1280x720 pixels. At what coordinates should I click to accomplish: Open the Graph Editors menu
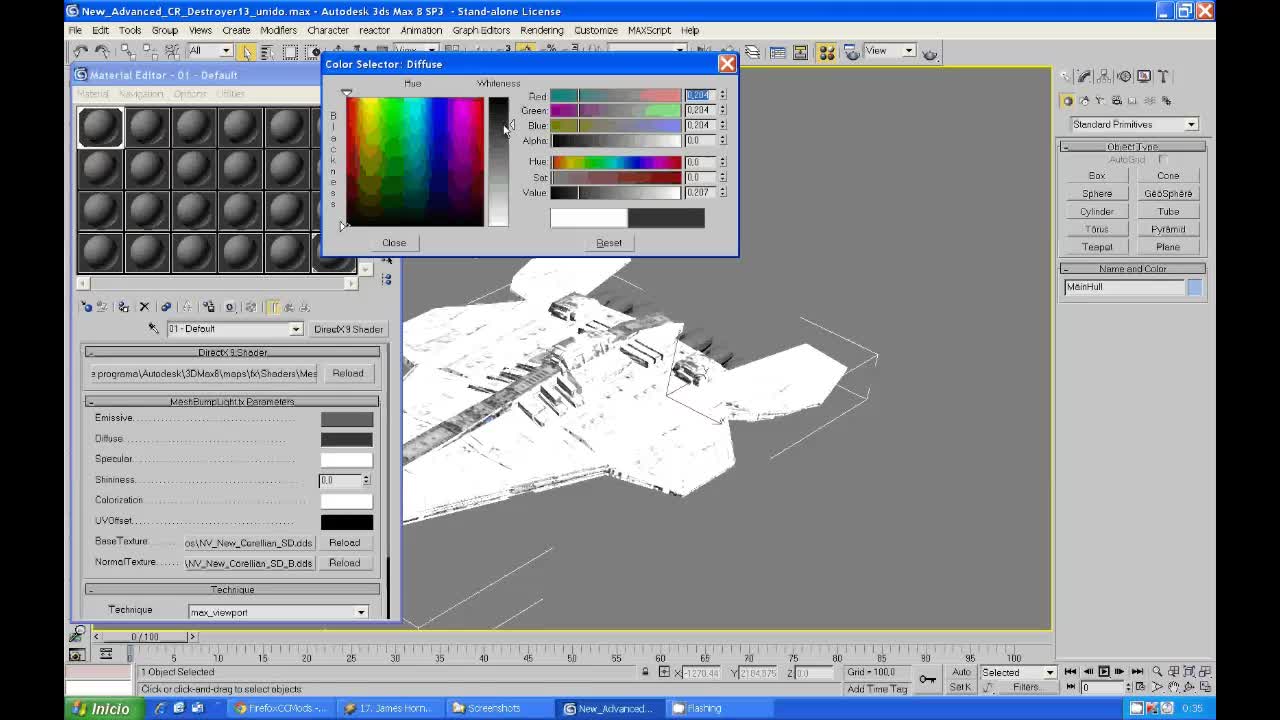tap(481, 30)
